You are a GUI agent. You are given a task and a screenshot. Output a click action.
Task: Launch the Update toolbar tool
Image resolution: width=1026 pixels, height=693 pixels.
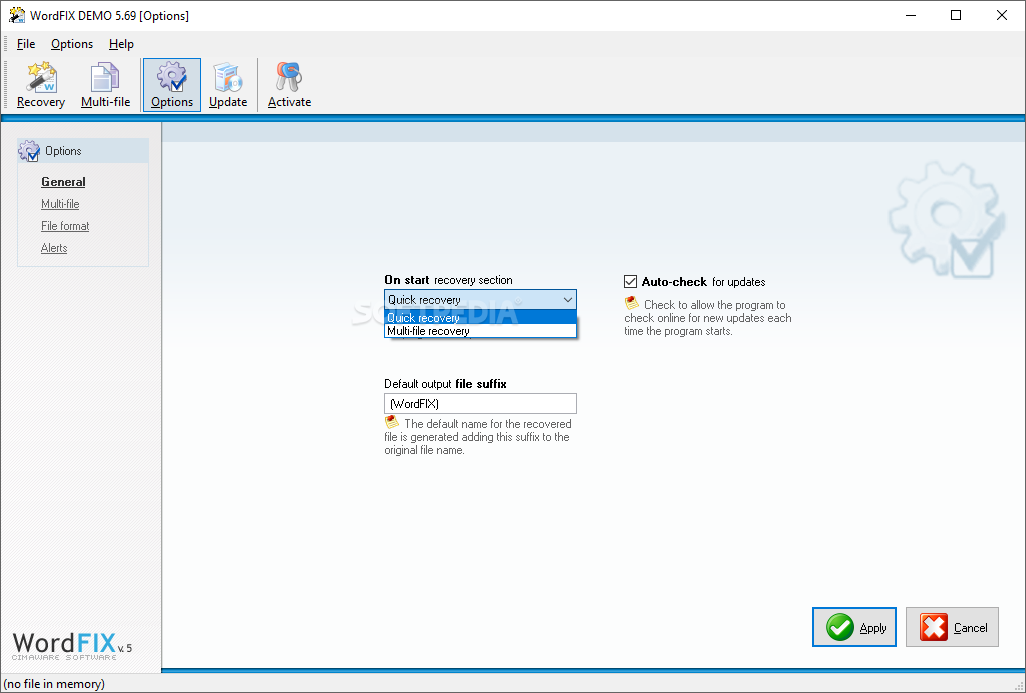tap(228, 85)
